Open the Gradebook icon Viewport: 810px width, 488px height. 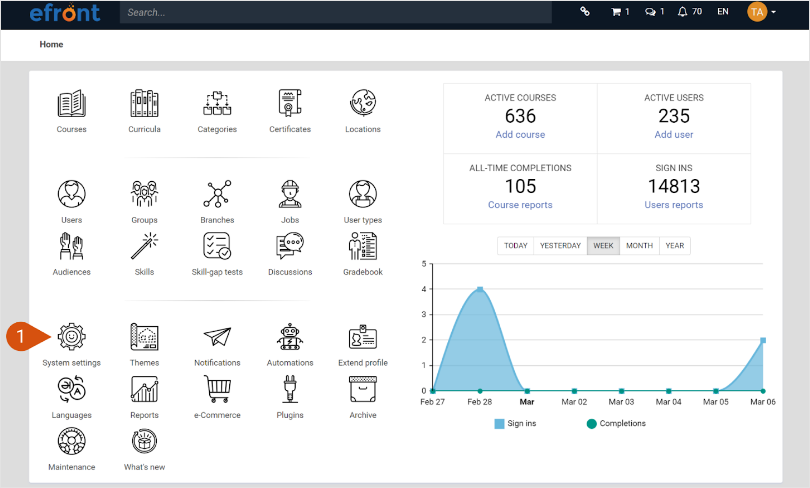point(362,246)
